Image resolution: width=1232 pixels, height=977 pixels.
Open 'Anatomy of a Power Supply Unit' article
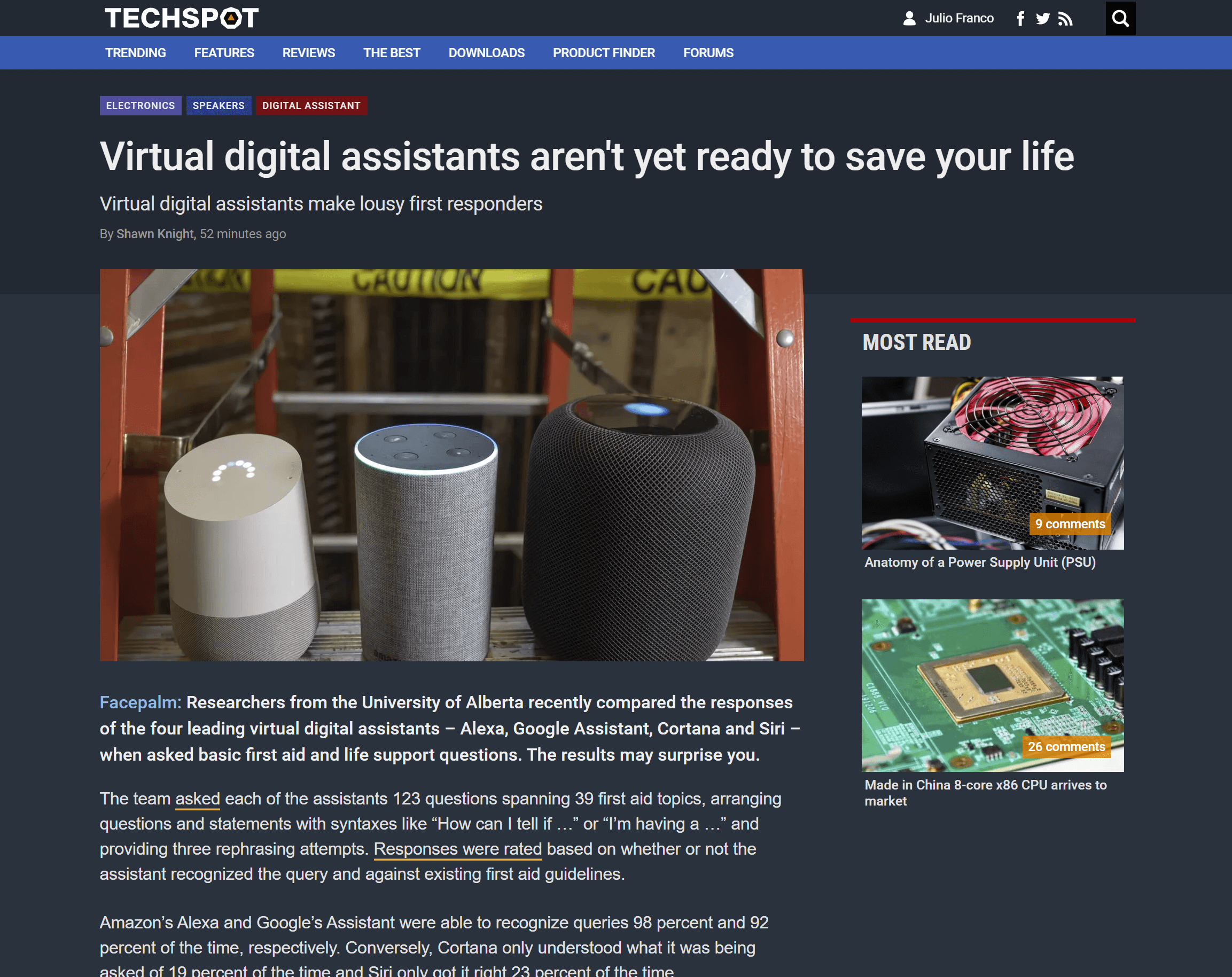click(x=980, y=562)
